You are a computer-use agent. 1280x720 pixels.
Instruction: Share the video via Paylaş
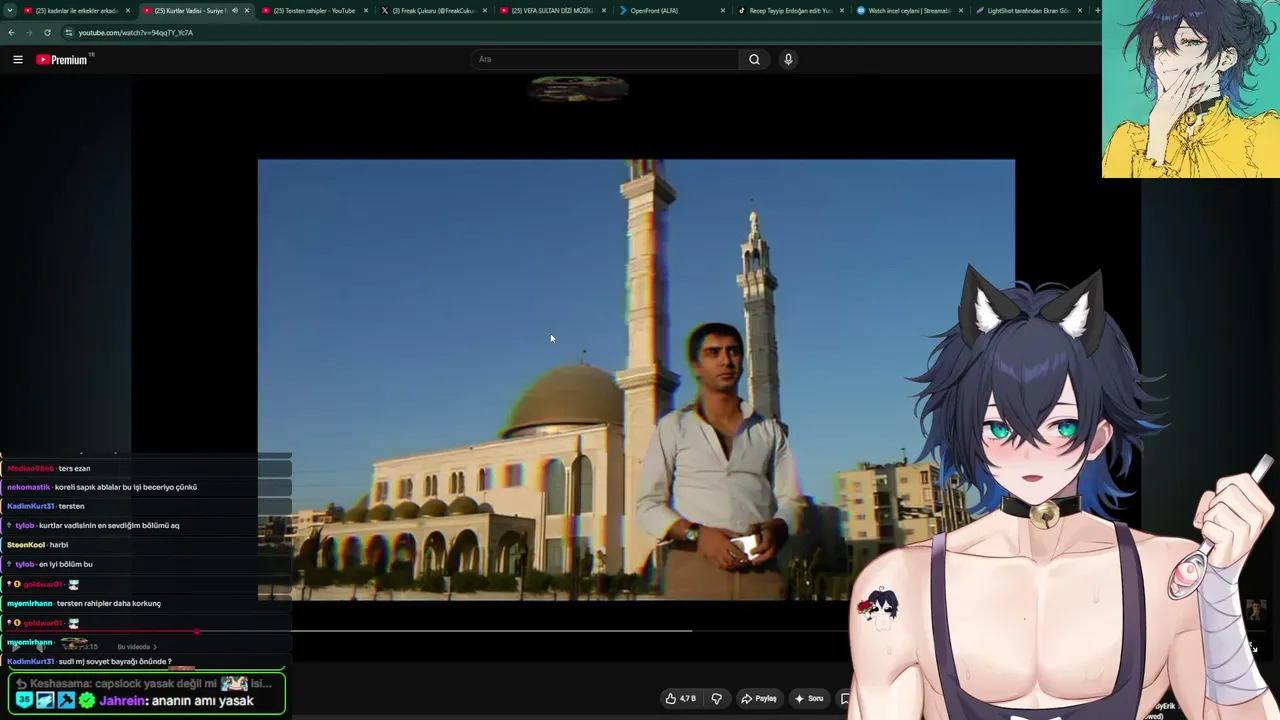[x=759, y=699]
